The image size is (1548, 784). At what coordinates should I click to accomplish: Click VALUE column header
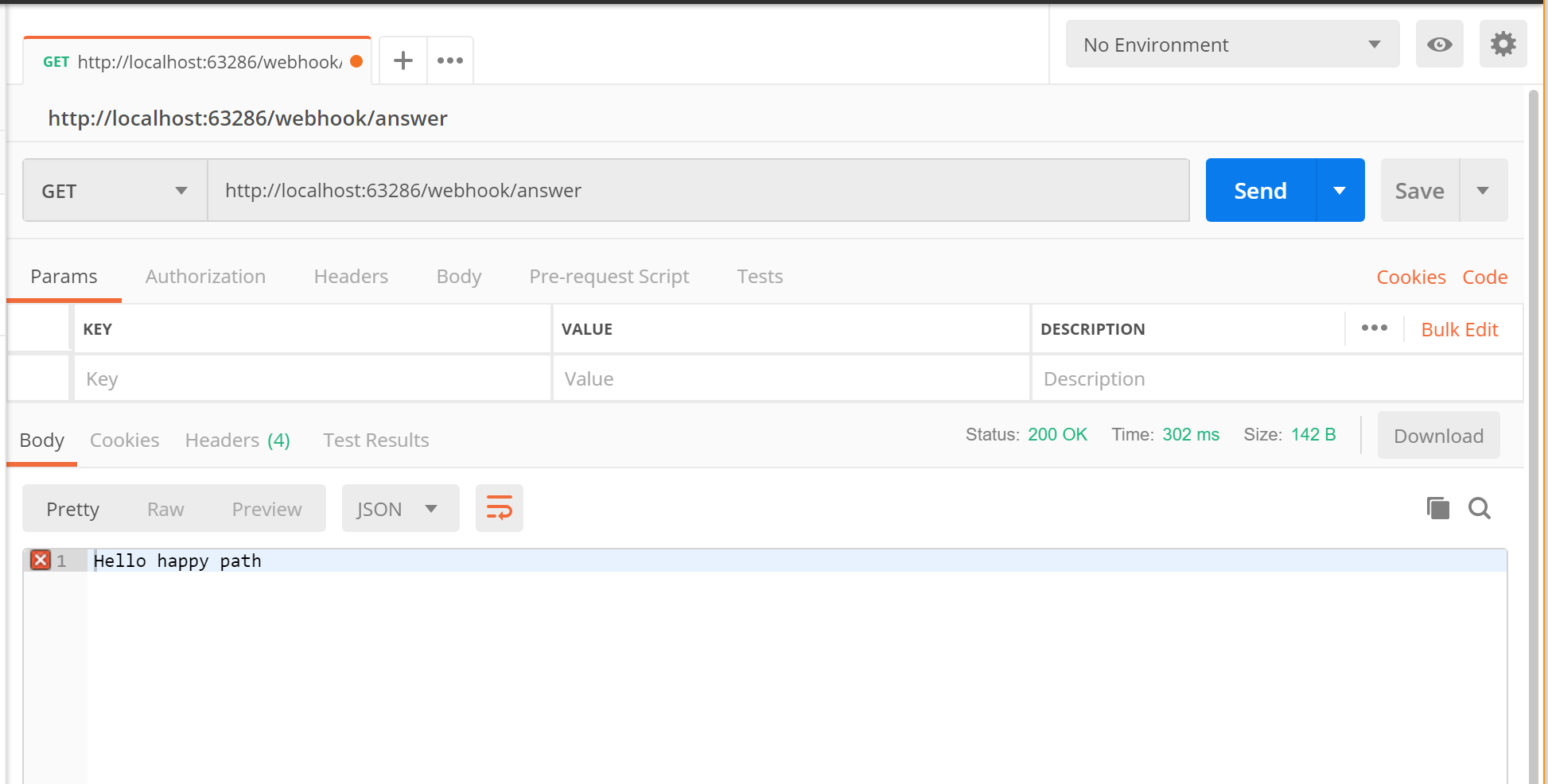click(587, 329)
